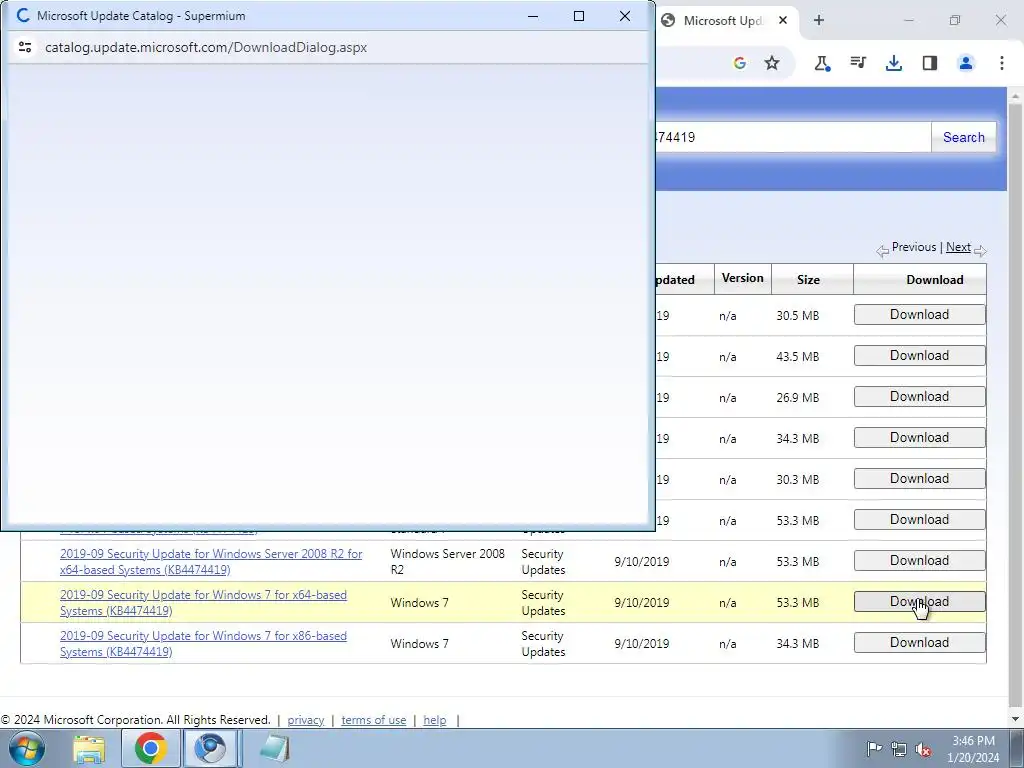Download the Windows 7 x64-based update

(920, 602)
